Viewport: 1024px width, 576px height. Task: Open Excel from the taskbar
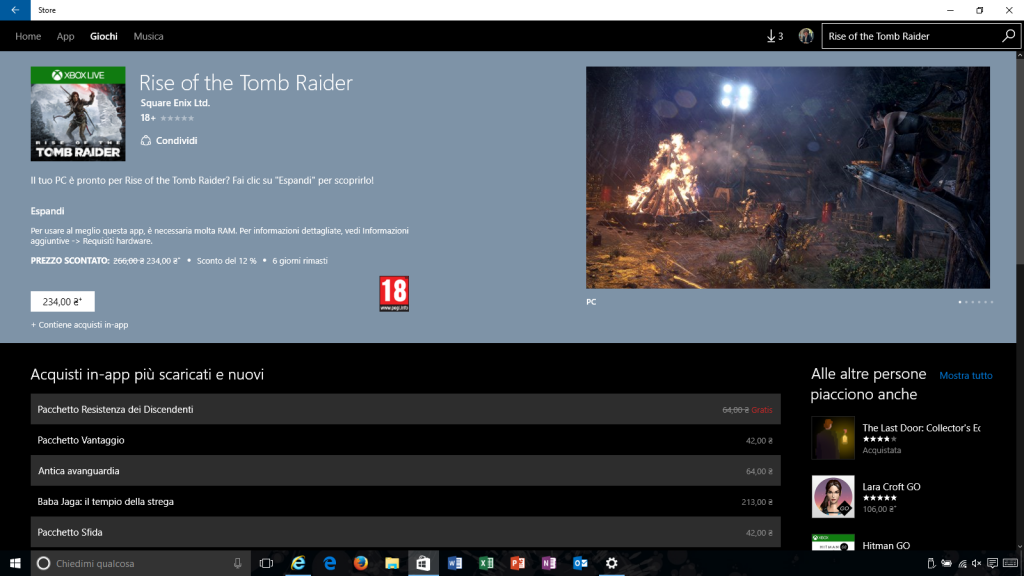click(x=486, y=563)
